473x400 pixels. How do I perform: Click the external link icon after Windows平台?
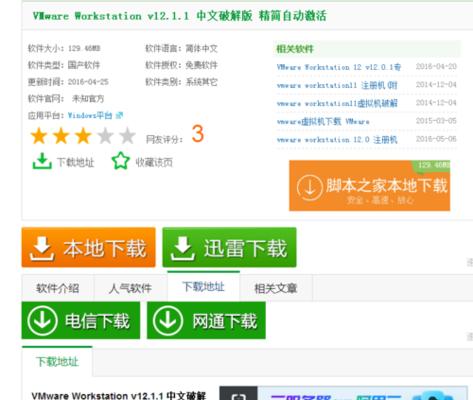pyautogui.click(x=119, y=115)
